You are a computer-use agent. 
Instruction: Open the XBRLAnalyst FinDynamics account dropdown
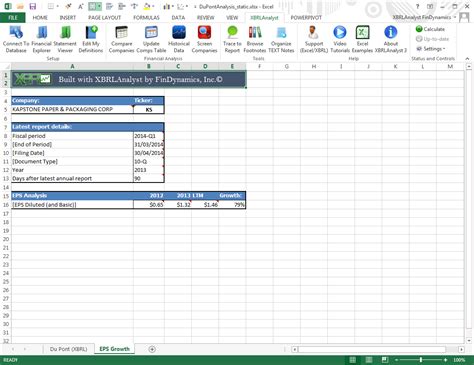[424, 17]
